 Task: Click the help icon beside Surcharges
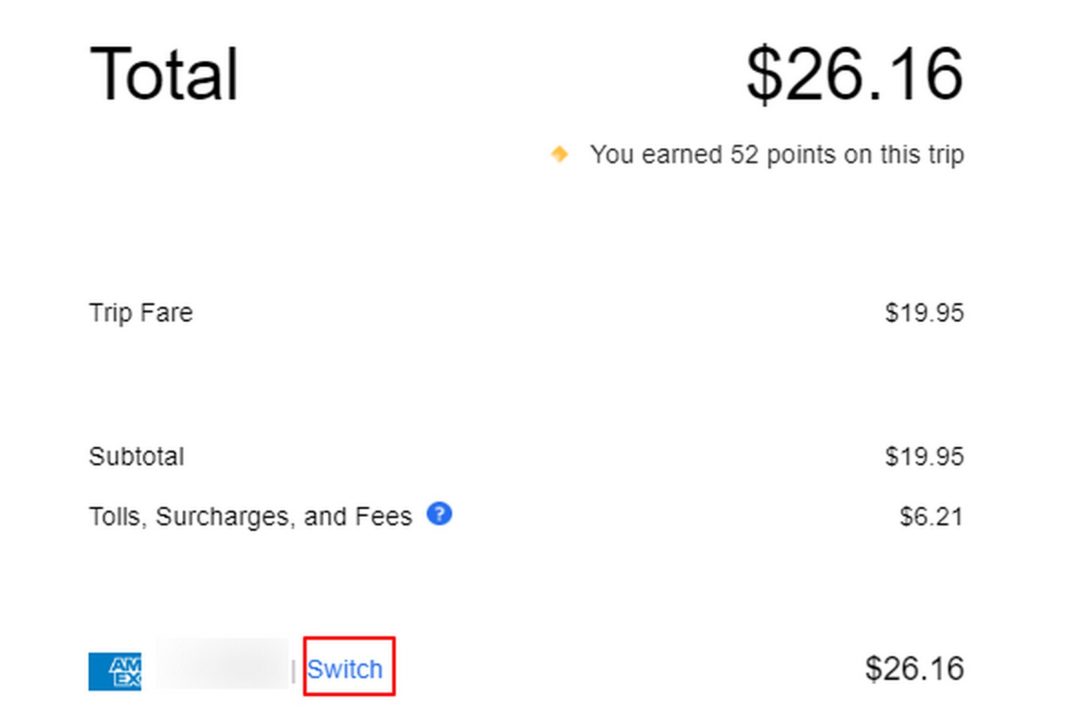pyautogui.click(x=438, y=514)
